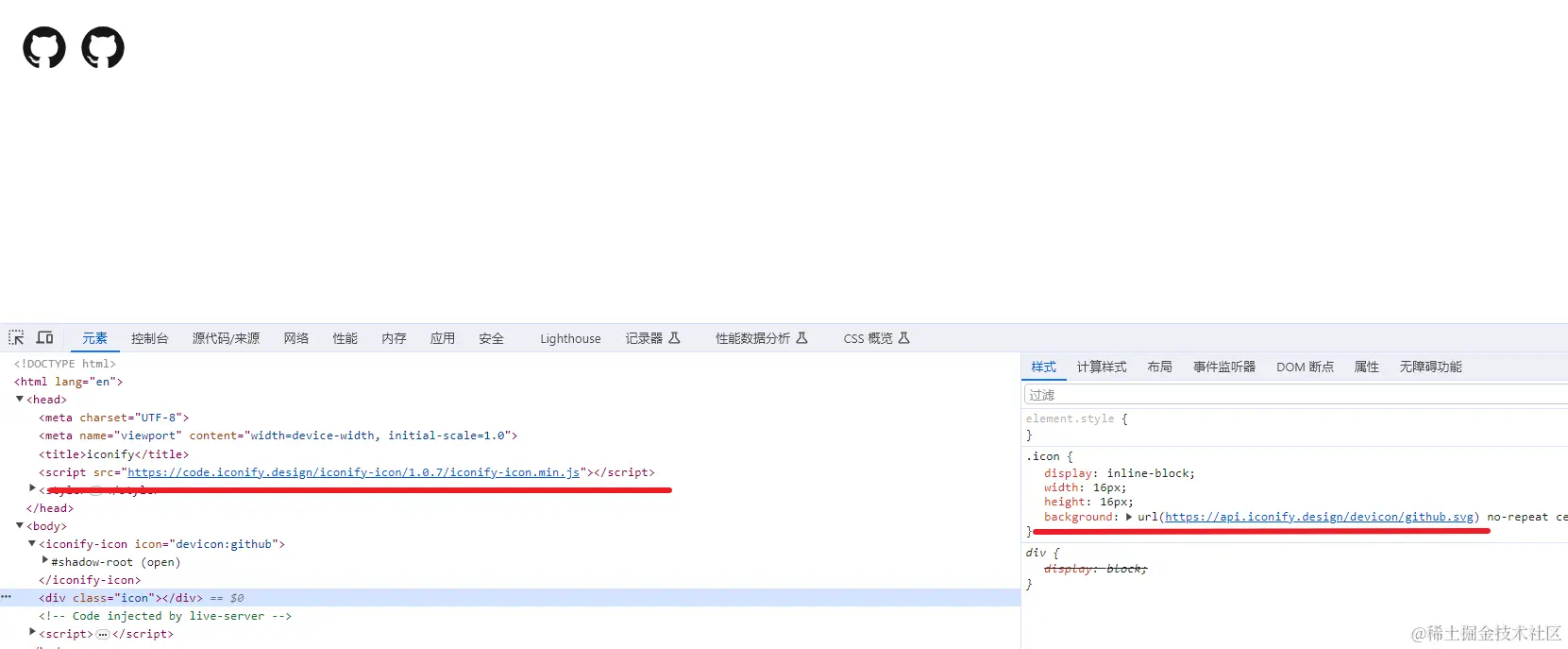1568x649 pixels.
Task: Open the iconify-icon.min.js script link
Action: [353, 472]
